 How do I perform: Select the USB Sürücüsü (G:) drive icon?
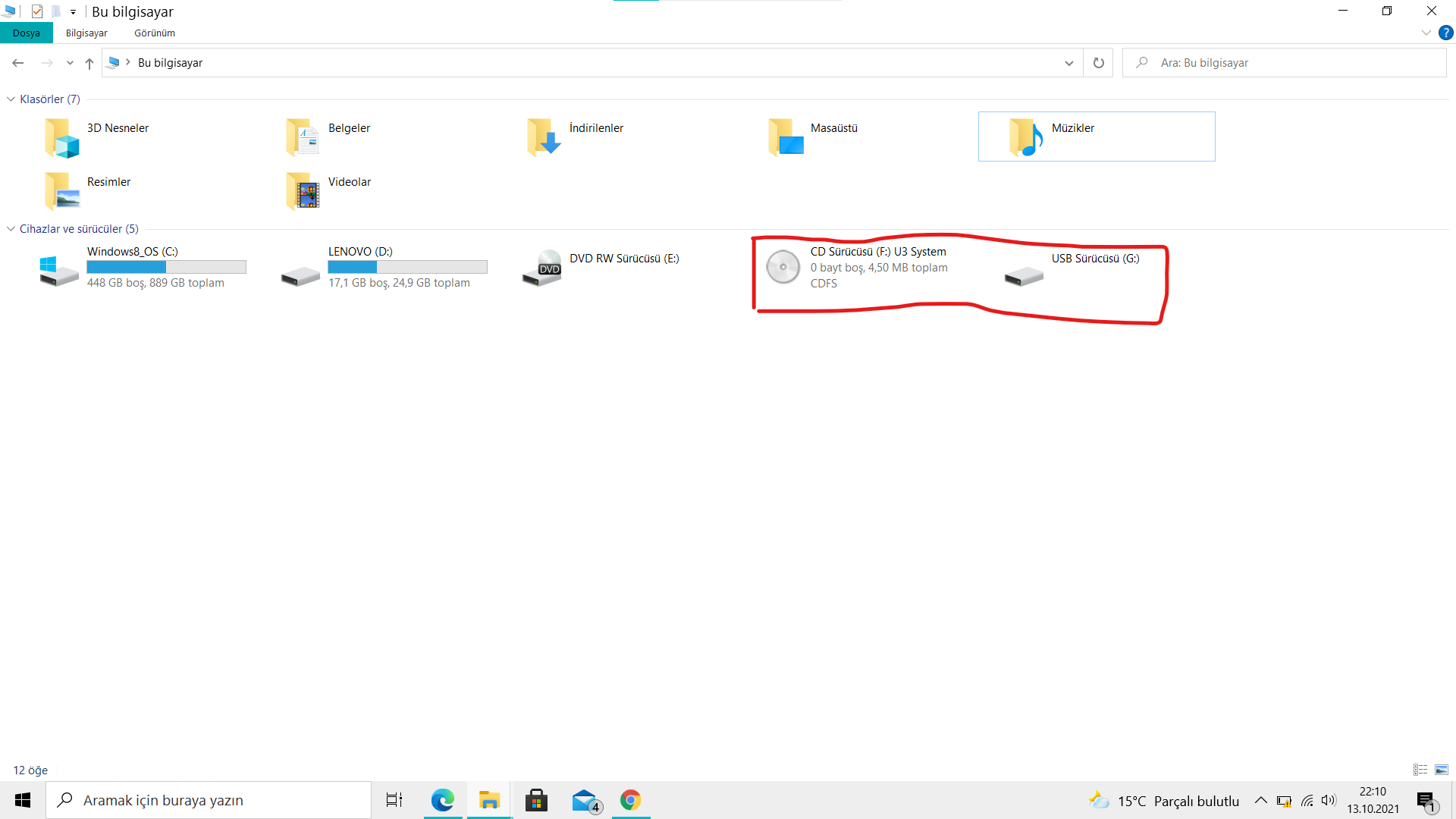(x=1024, y=275)
